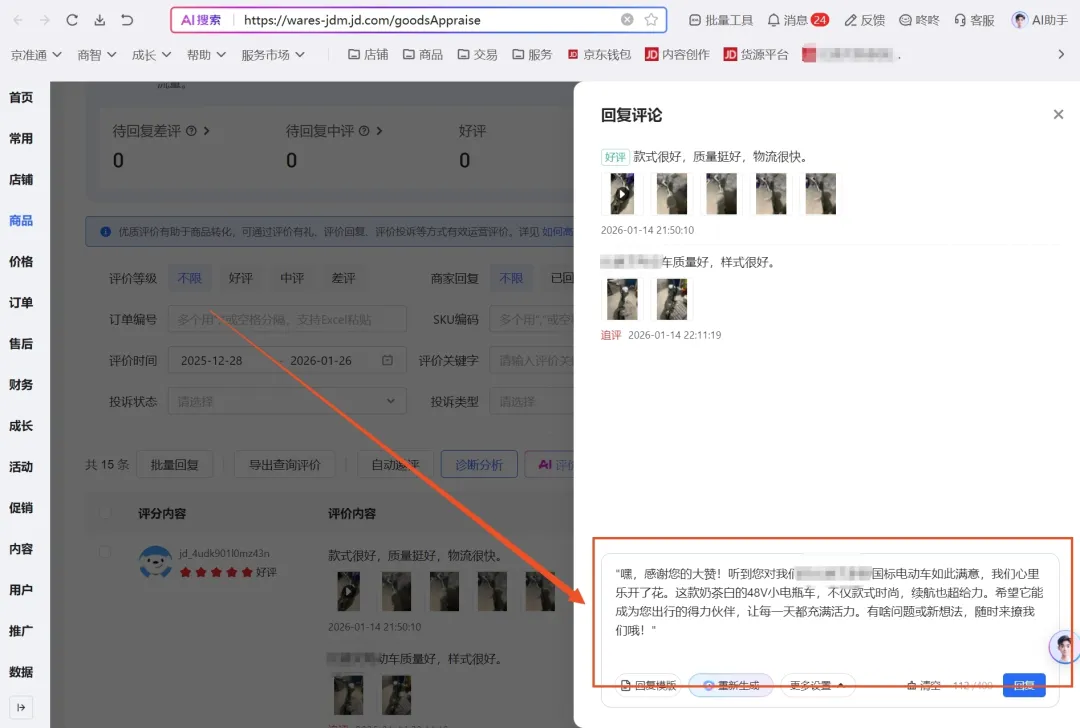Submit with the blue 回复 button
Screen dimensions: 1080x728
click(x=1024, y=685)
